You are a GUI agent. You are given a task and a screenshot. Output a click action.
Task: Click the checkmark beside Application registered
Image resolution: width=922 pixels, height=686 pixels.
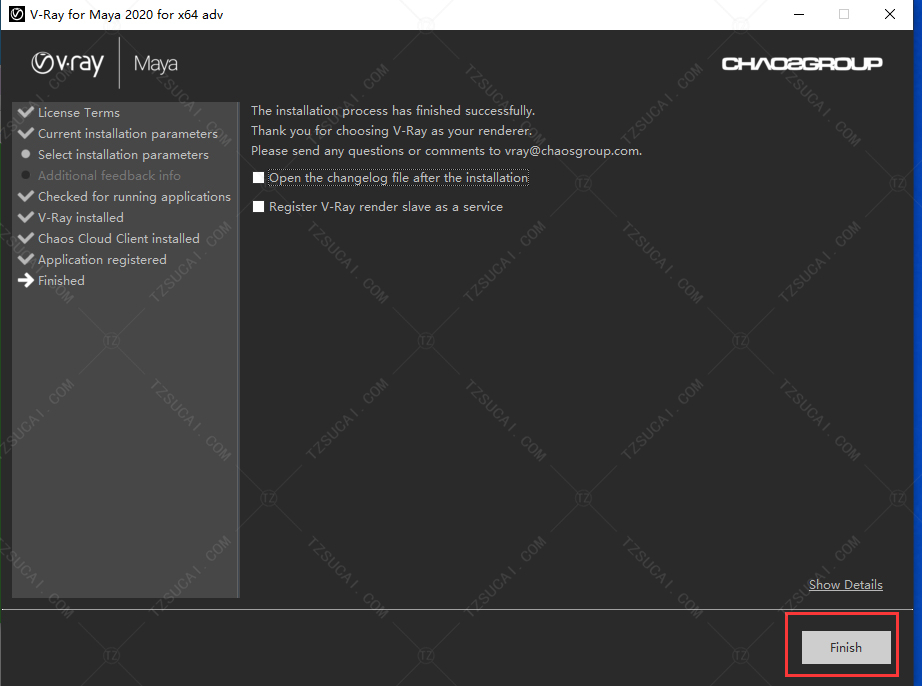coord(26,259)
